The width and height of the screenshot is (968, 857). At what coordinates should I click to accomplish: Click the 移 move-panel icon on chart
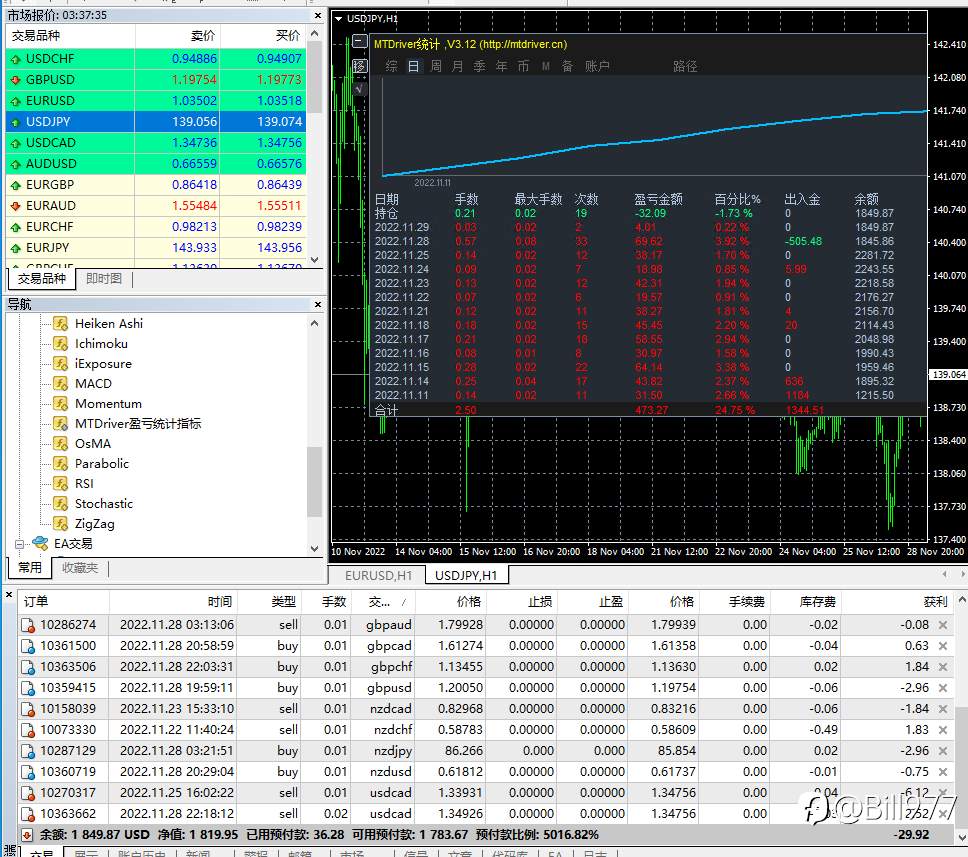pos(359,66)
